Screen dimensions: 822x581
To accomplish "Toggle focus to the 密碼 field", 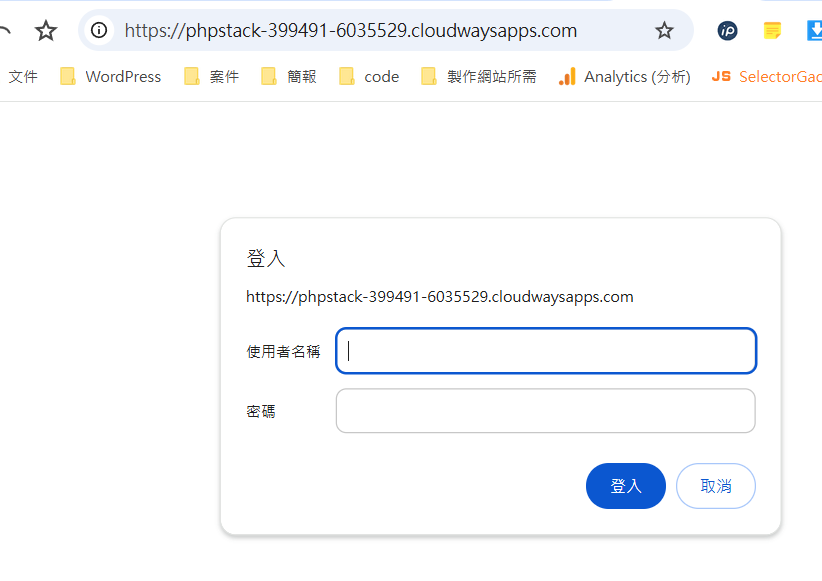I will pos(545,410).
